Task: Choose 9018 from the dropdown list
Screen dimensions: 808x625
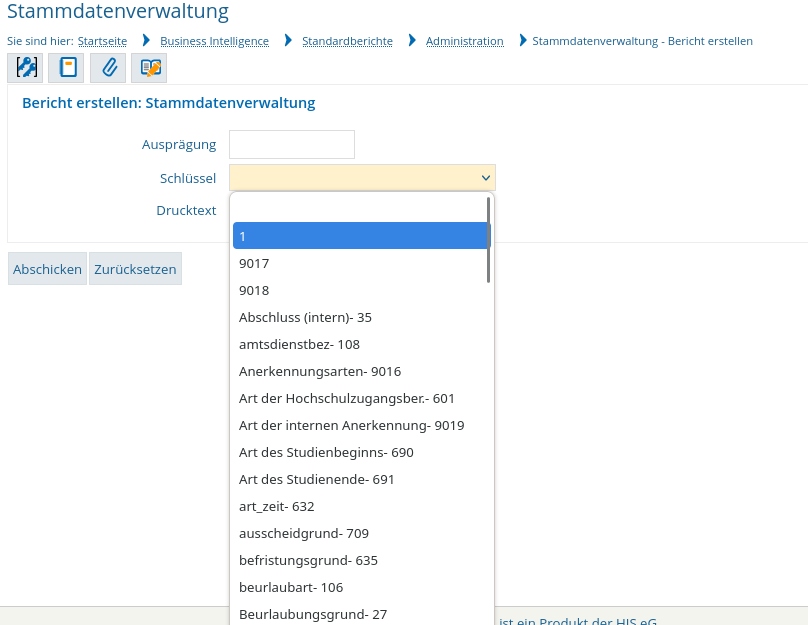Action: tap(361, 290)
